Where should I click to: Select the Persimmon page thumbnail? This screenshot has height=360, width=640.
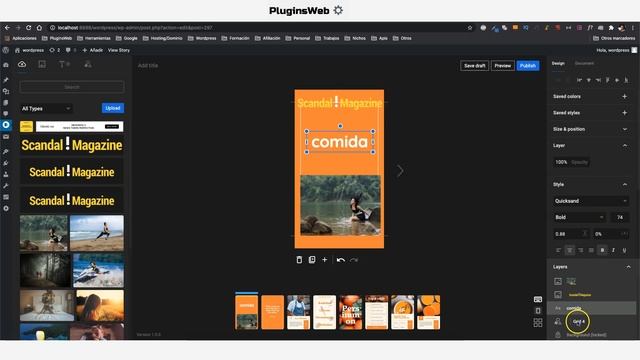click(x=351, y=312)
